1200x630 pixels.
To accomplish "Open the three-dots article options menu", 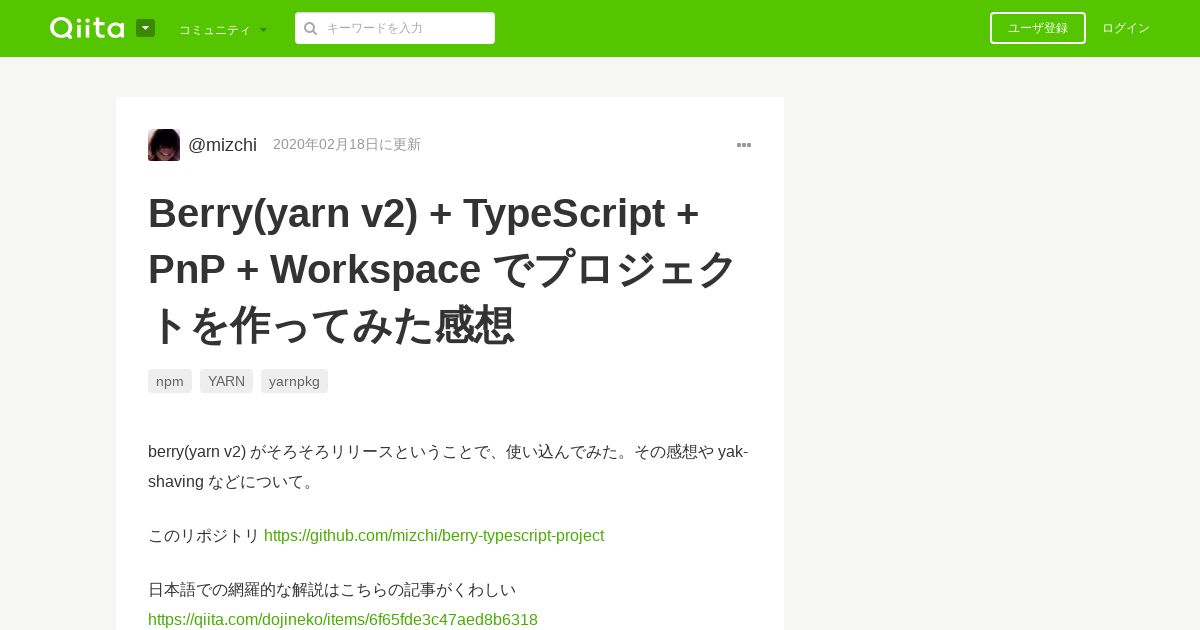I will pos(744,145).
